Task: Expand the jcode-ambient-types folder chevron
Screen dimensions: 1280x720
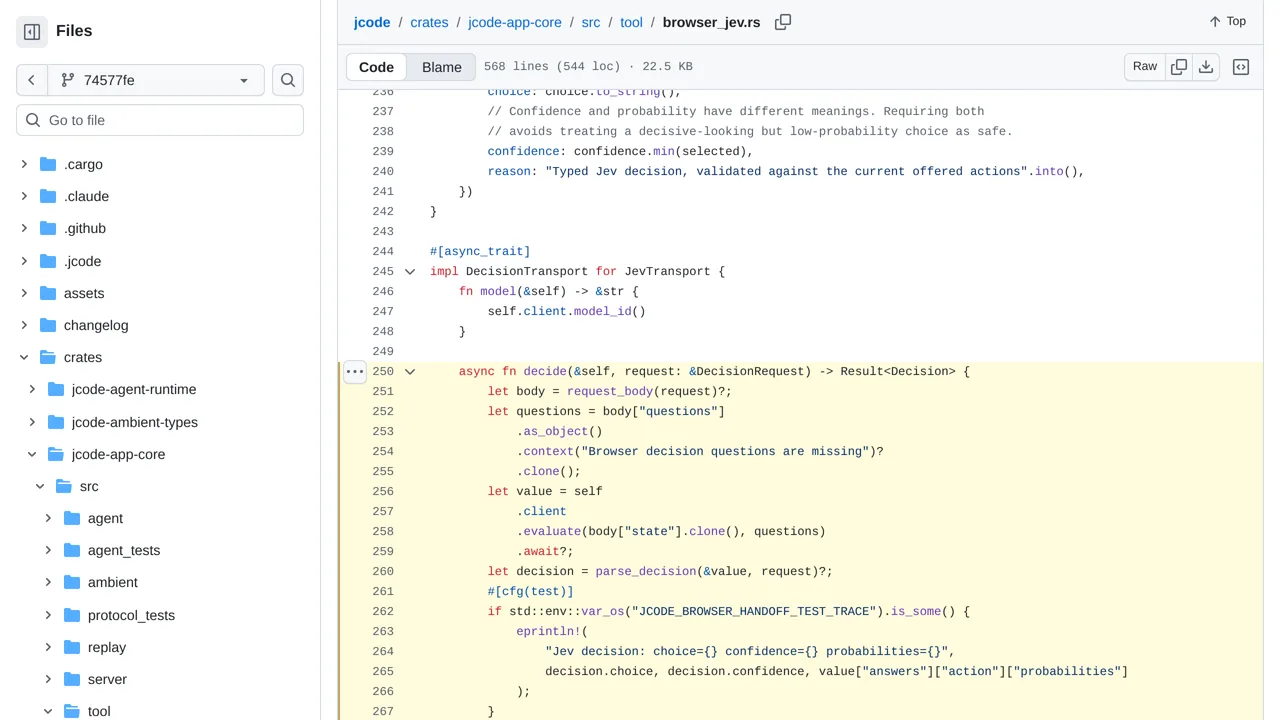Action: click(32, 422)
